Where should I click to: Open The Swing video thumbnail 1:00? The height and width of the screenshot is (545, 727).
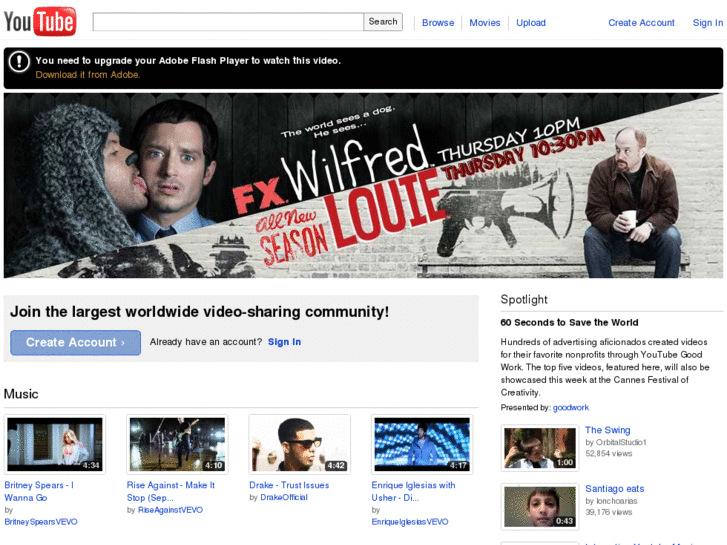tap(540, 448)
